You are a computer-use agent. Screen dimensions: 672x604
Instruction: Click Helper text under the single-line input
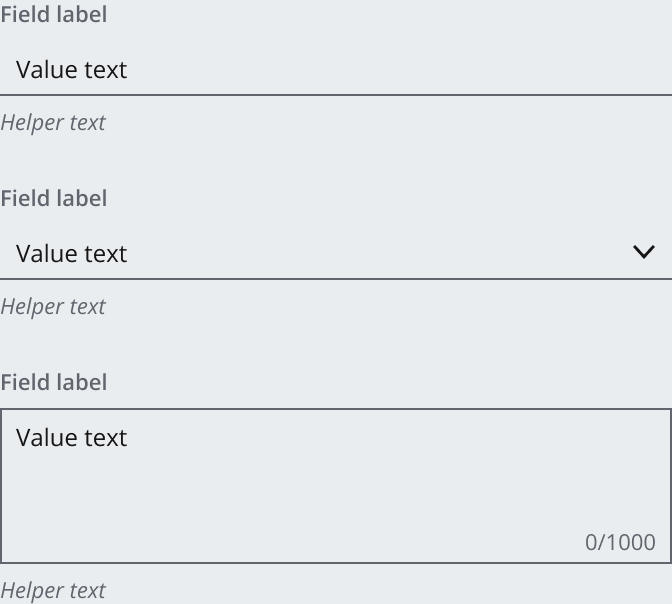pos(53,123)
